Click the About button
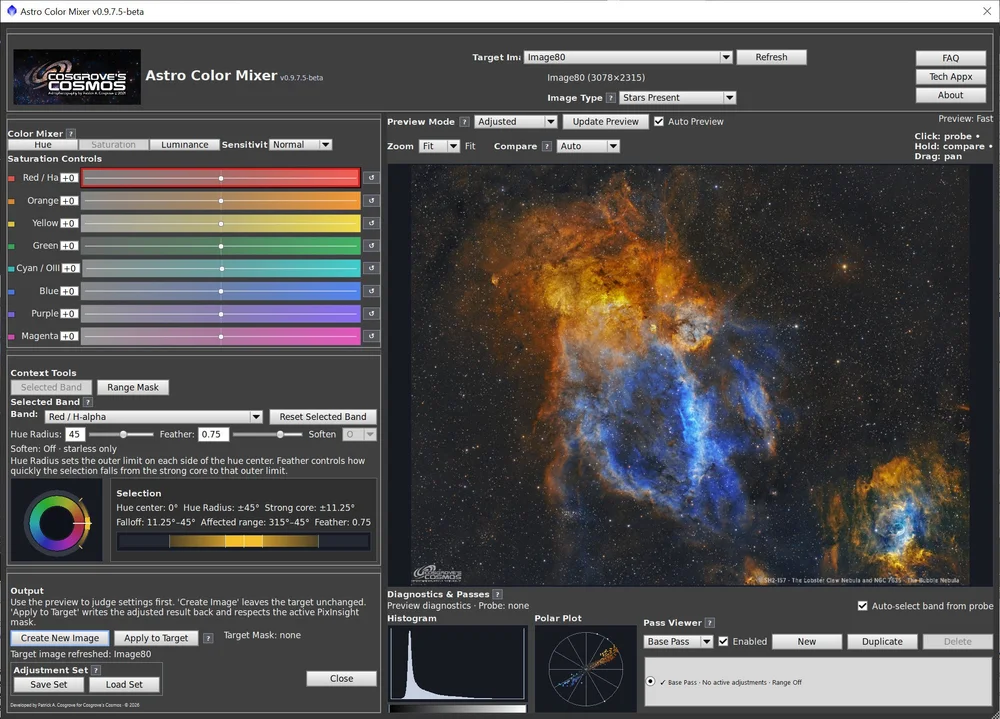 (950, 95)
